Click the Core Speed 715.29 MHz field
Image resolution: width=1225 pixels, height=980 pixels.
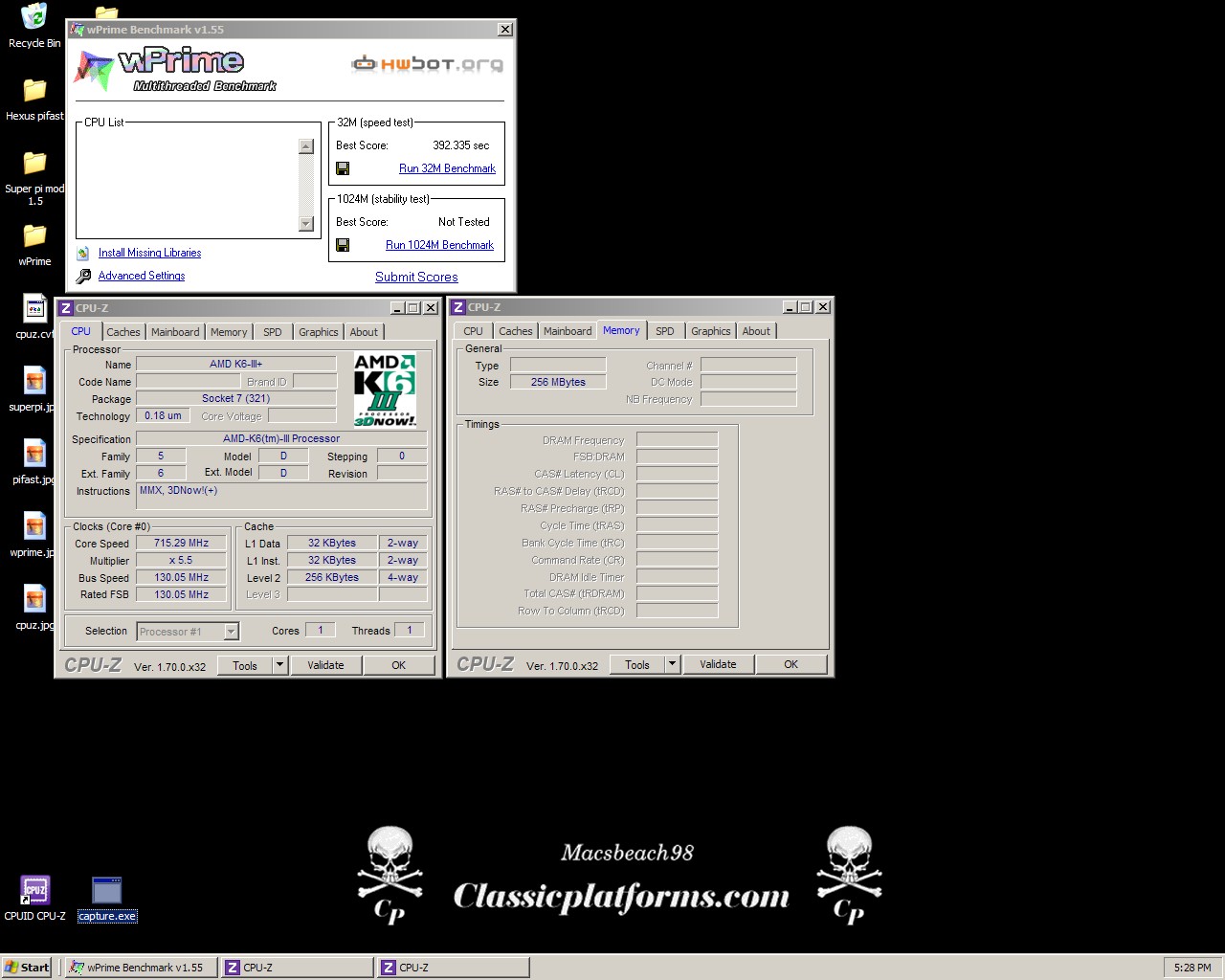(181, 543)
